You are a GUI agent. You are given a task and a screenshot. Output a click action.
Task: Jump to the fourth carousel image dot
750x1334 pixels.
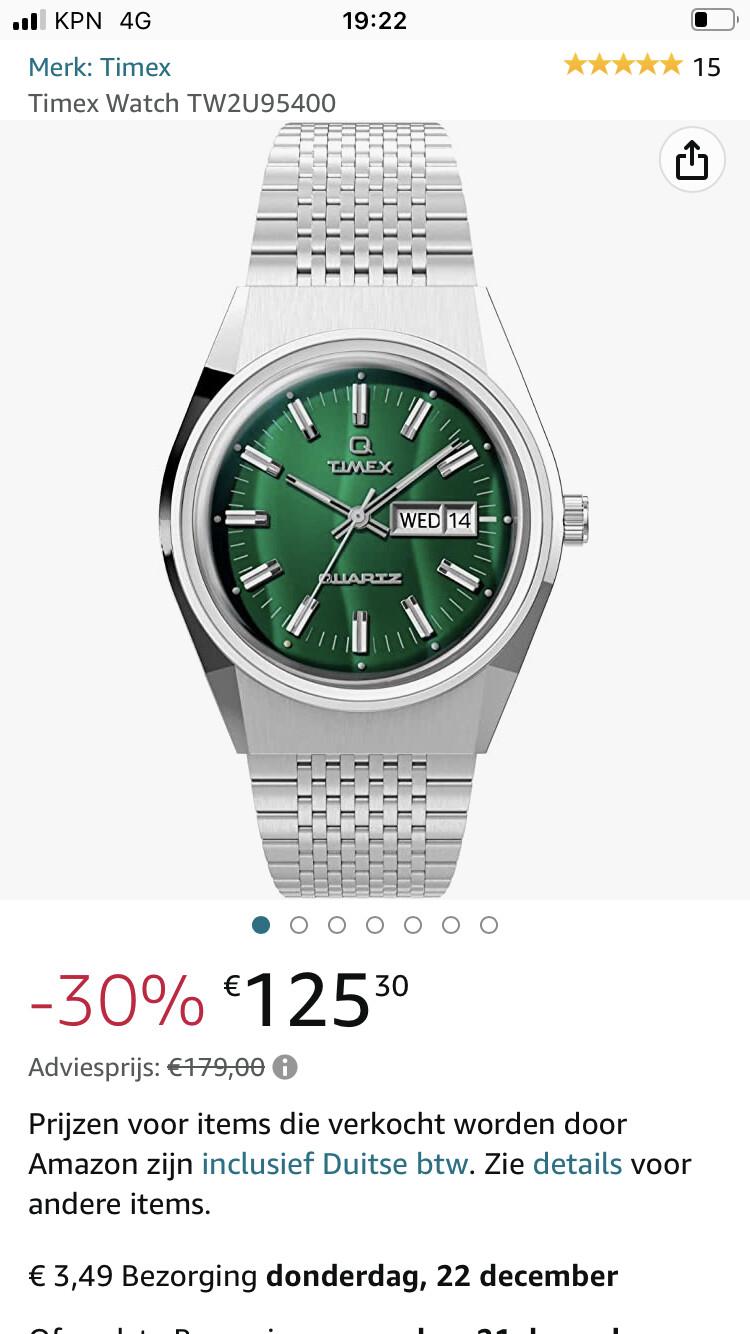coord(375,925)
